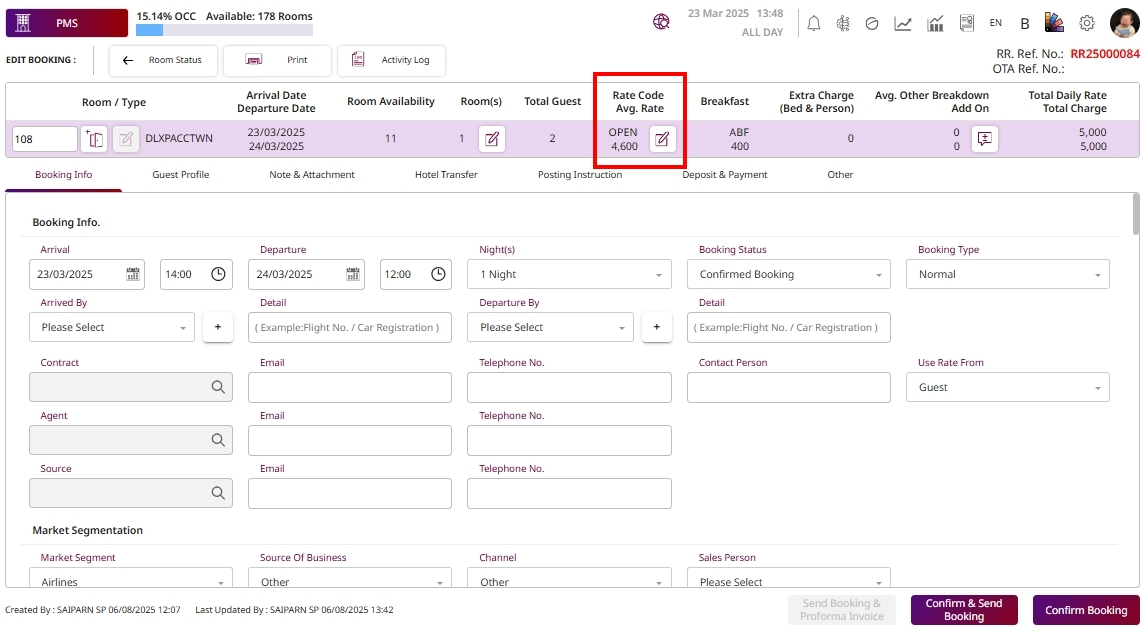Click the Room(s) edit icon
Image resolution: width=1146 pixels, height=634 pixels.
click(491, 139)
